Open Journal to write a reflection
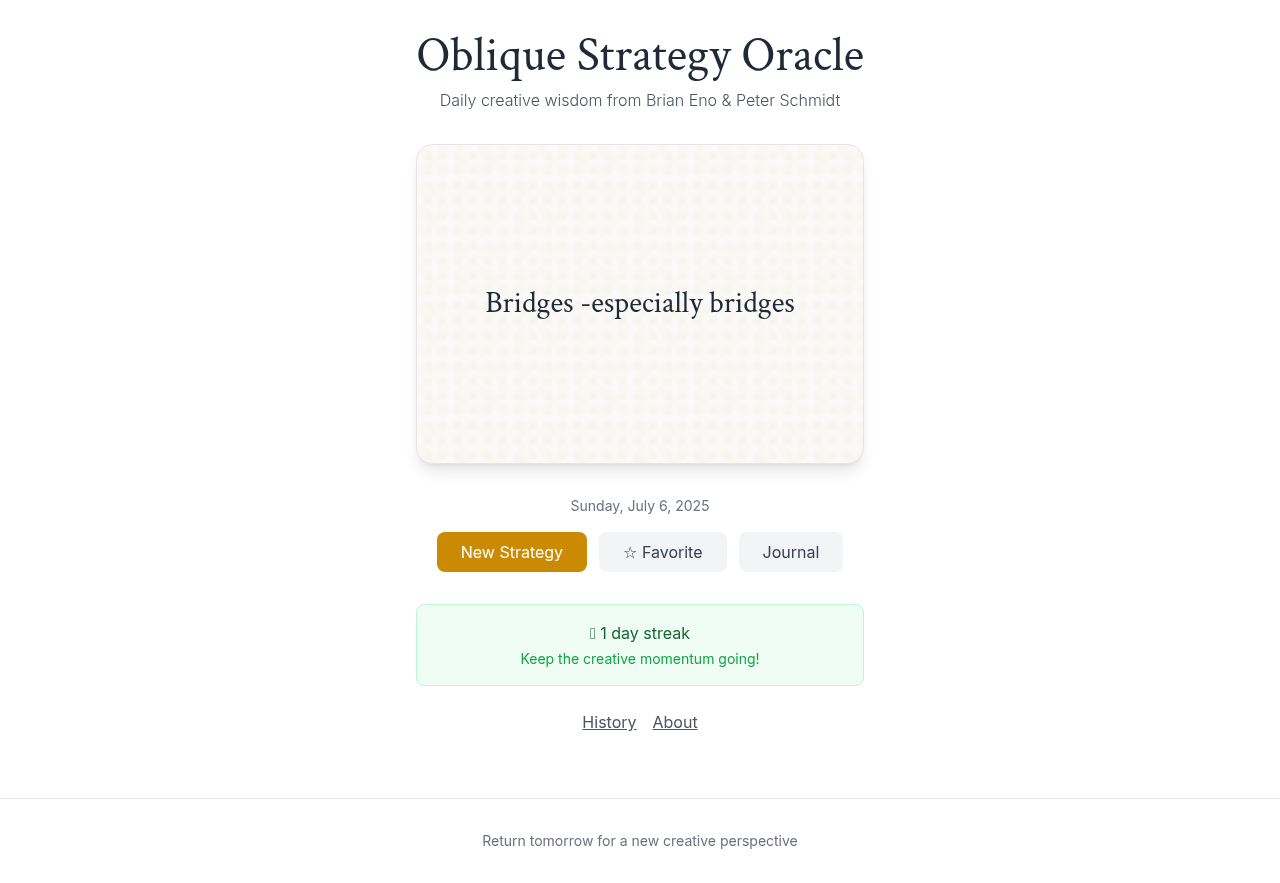 pos(790,552)
